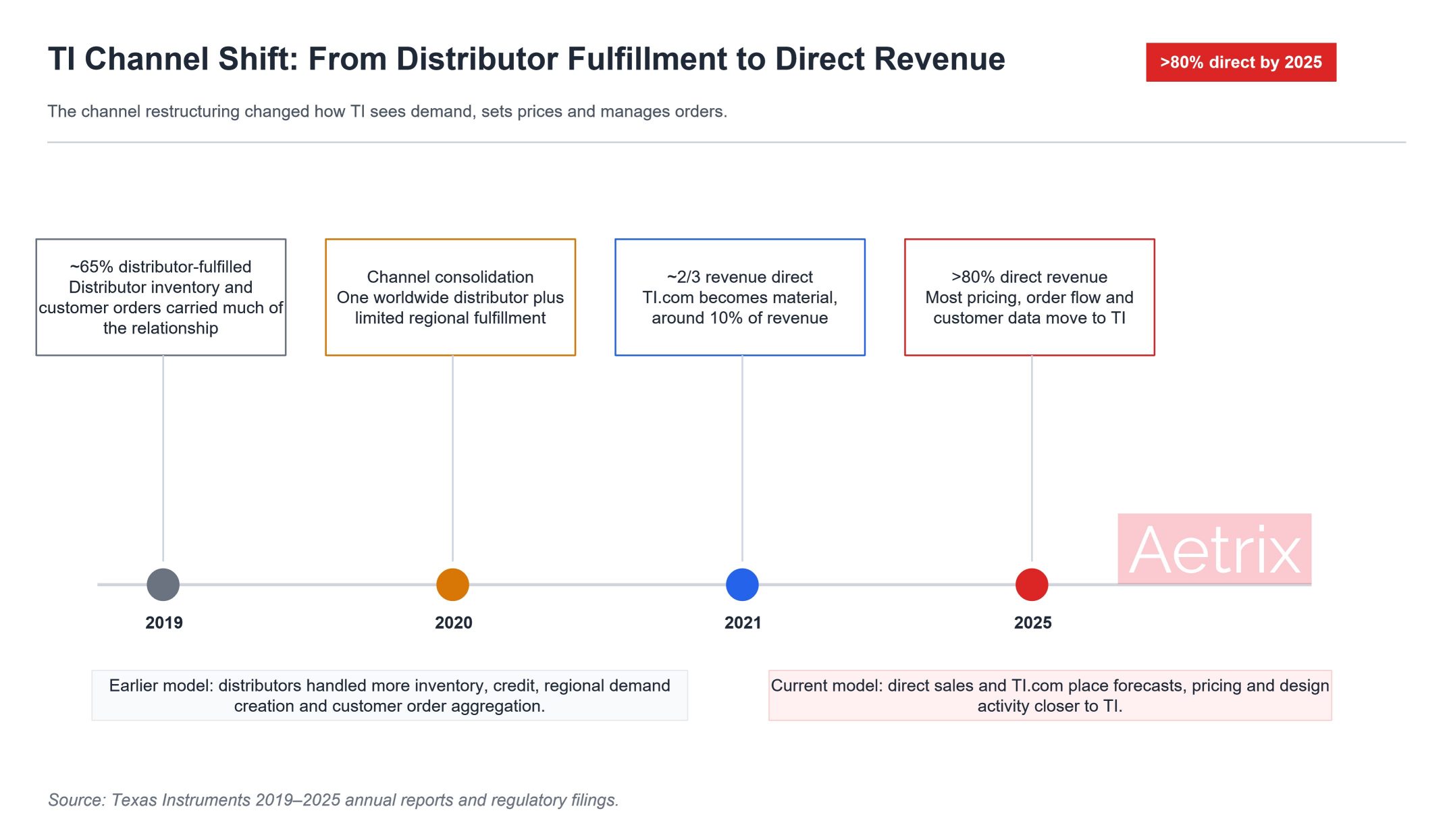Select the '~2/3 revenue direct' blue box
Viewport: 1449px width, 840px height.
click(x=740, y=297)
